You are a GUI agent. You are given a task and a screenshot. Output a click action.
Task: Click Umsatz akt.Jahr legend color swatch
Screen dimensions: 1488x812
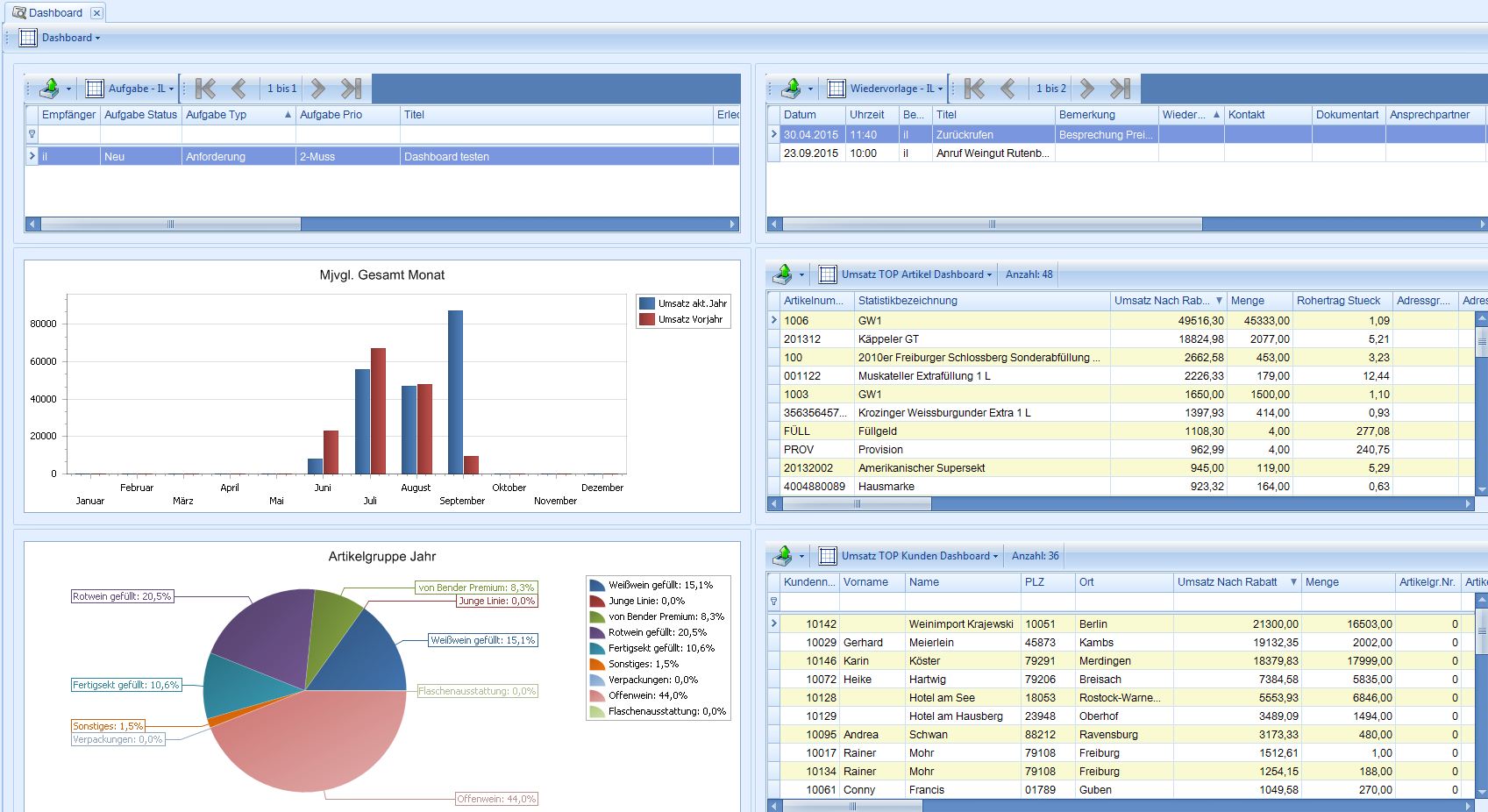[647, 303]
